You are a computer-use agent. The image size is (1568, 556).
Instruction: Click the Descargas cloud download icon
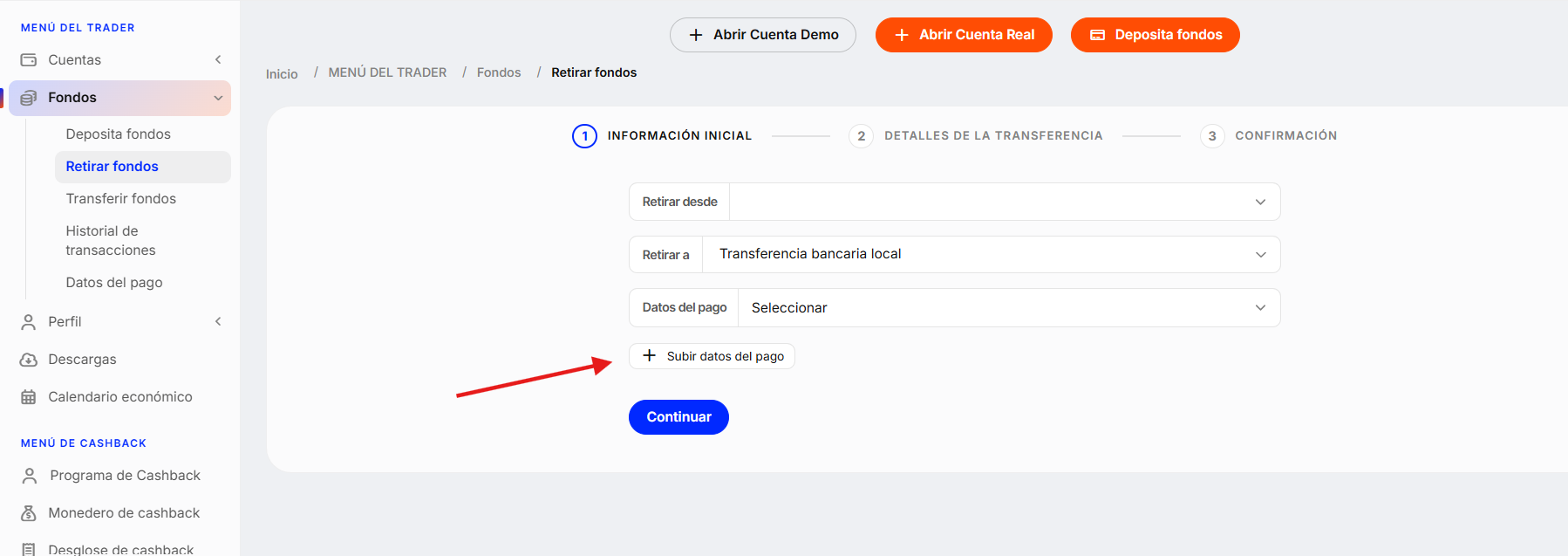29,360
